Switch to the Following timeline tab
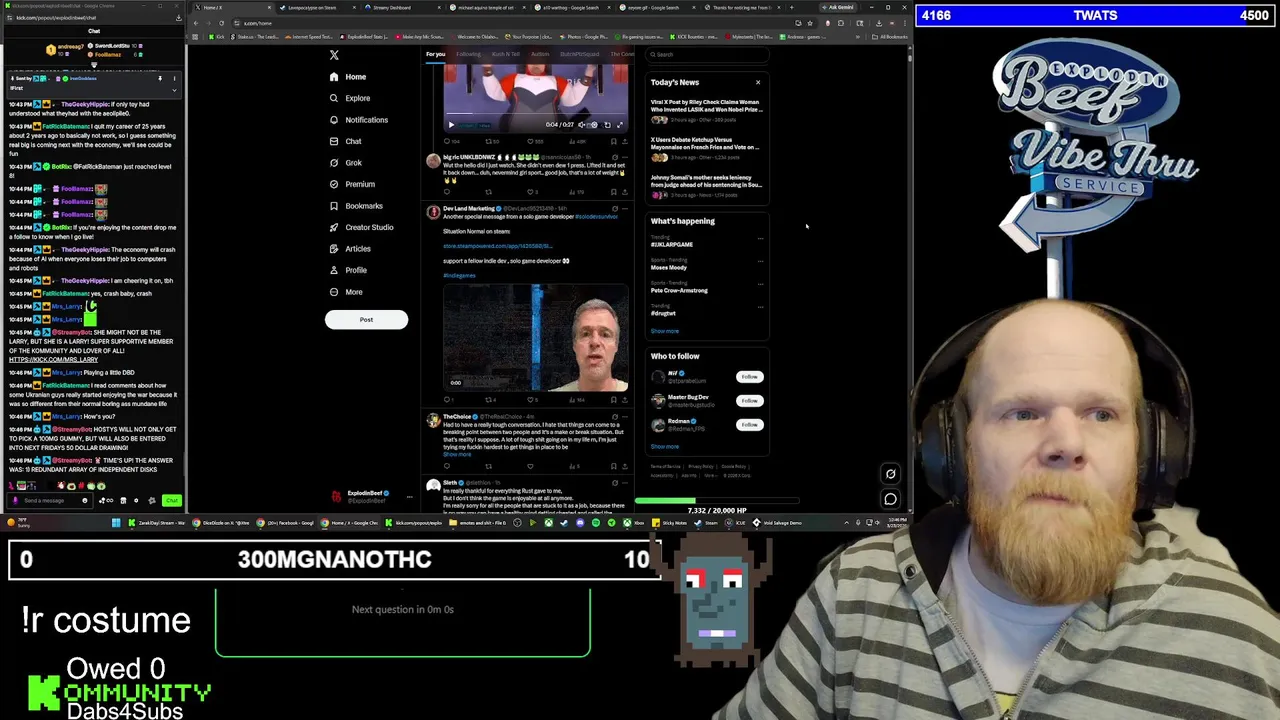1280x720 pixels. (468, 54)
